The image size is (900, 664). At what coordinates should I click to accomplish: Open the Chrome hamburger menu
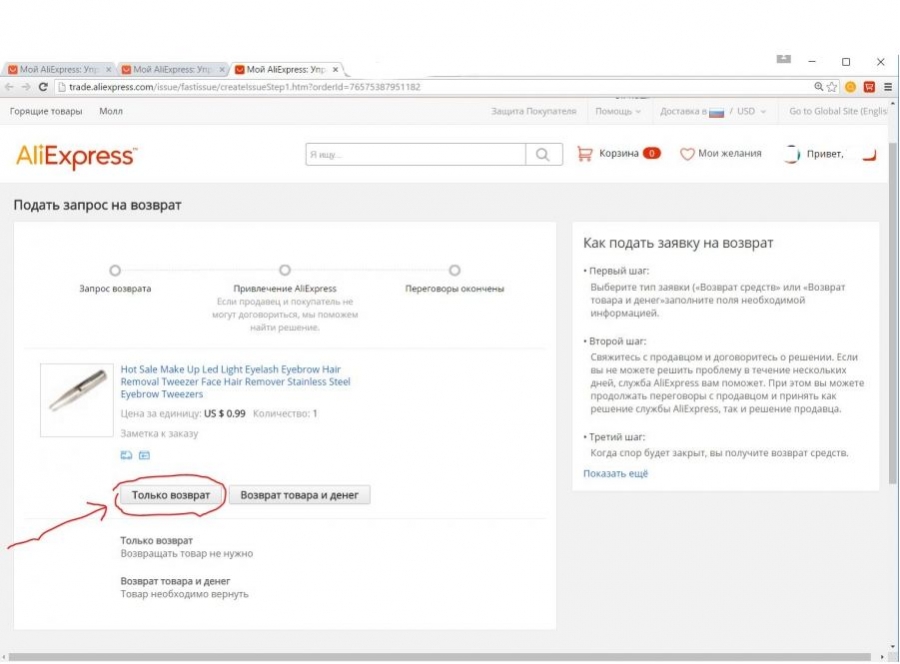pos(888,87)
